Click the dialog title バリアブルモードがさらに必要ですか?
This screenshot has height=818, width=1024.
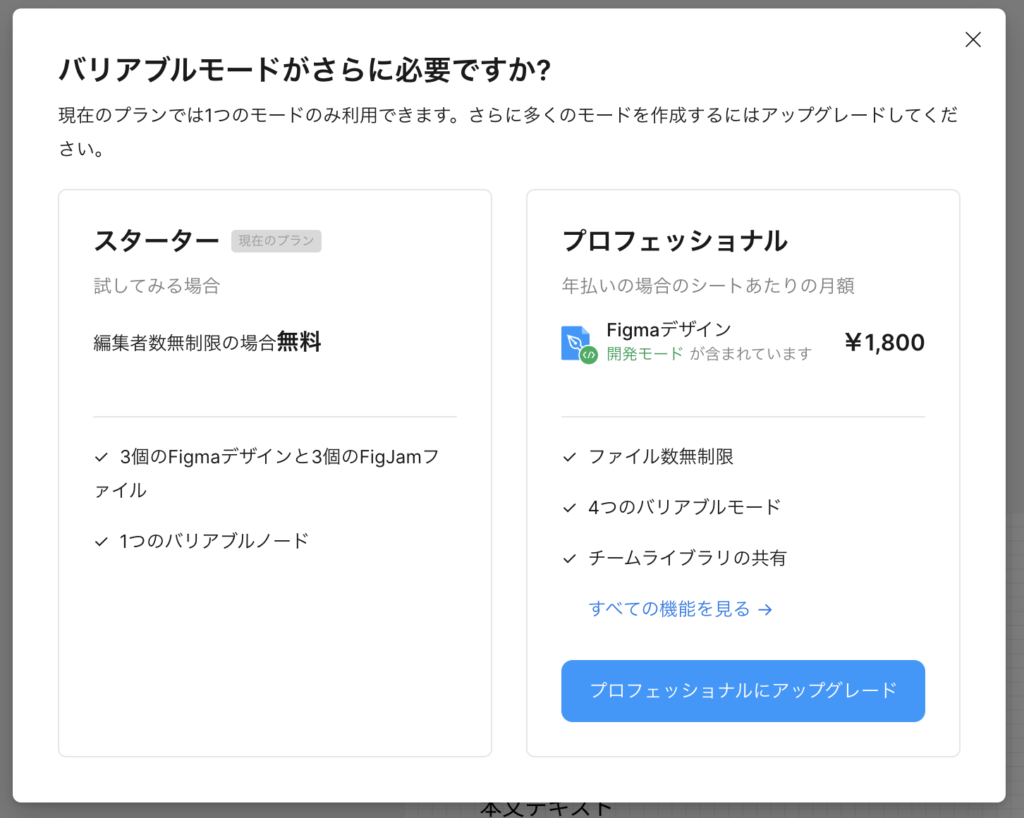[x=305, y=71]
